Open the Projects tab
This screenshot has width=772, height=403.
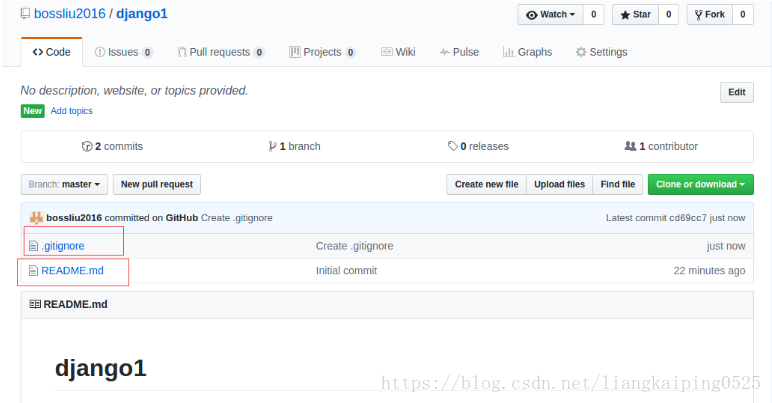tap(322, 52)
